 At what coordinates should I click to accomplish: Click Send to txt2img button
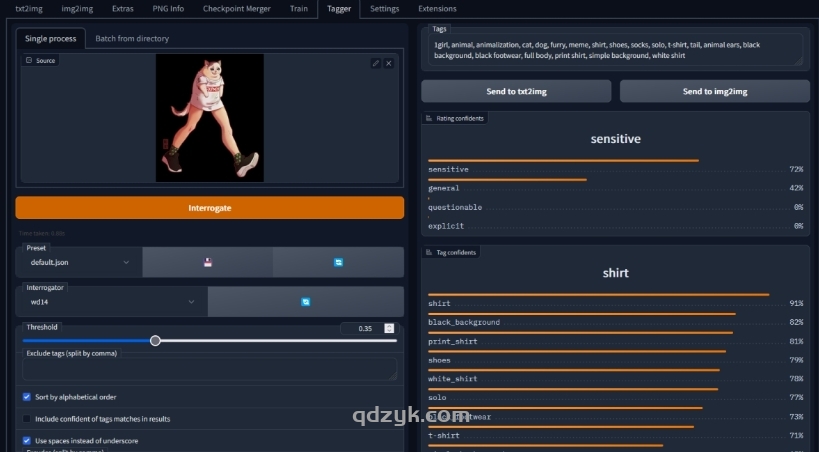point(515,91)
